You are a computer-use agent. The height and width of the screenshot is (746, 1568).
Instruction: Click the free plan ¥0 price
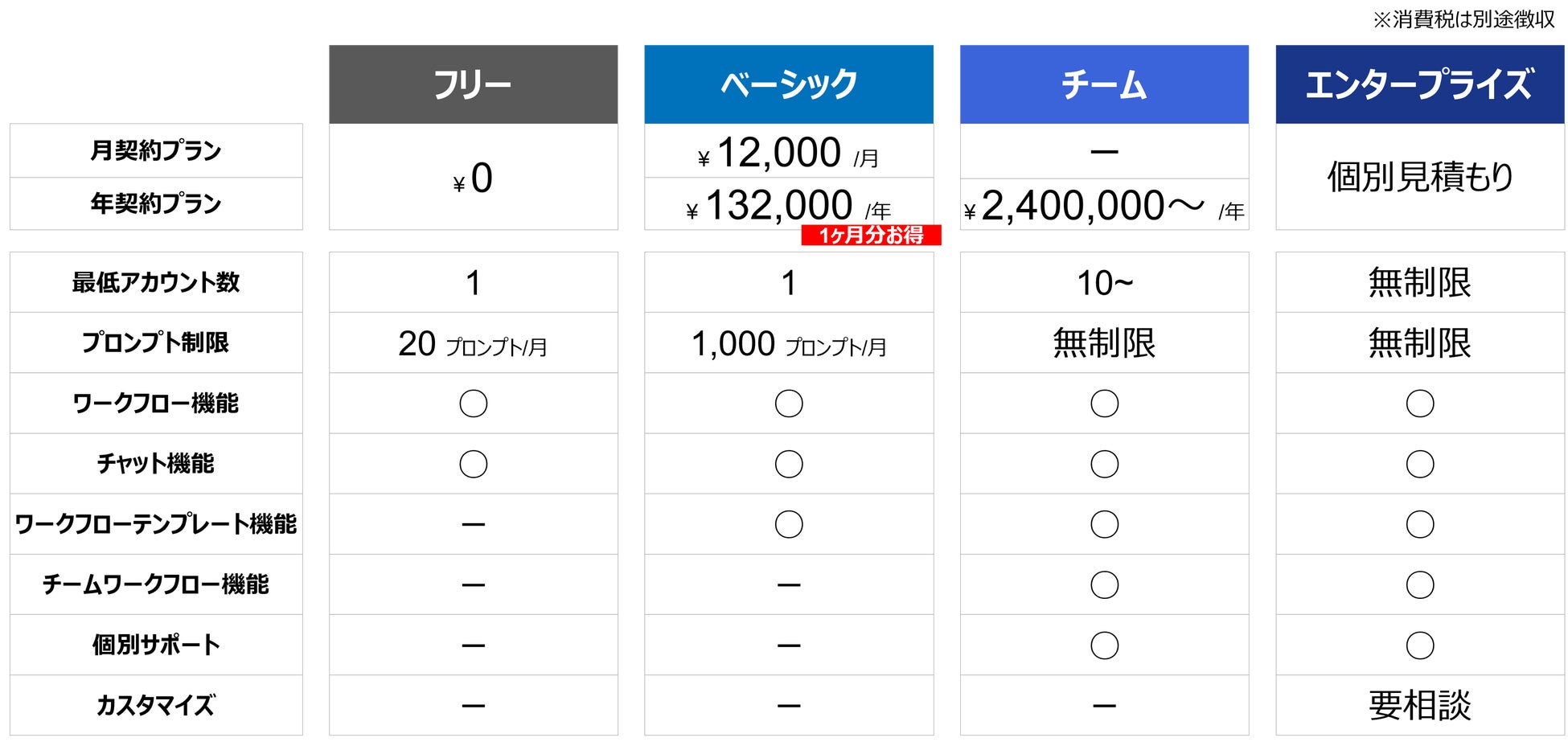pos(473,178)
